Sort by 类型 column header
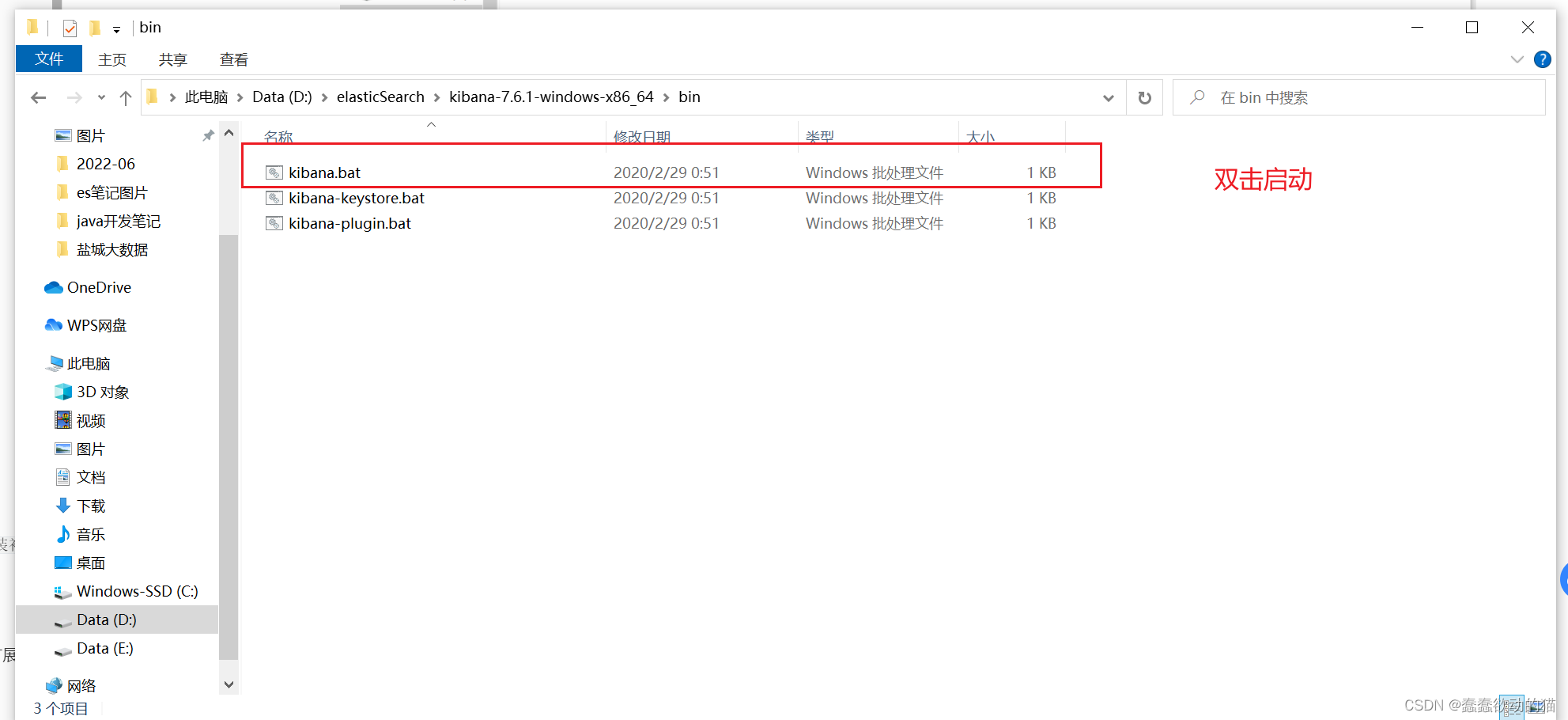The width and height of the screenshot is (1568, 720). point(820,136)
